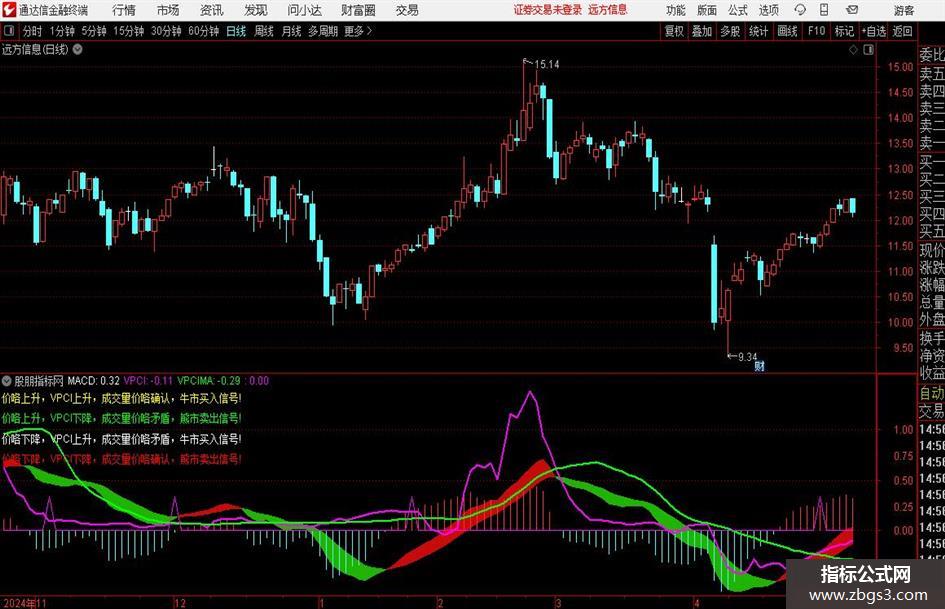Open the 交易 menu
The width and height of the screenshot is (945, 609).
[407, 10]
